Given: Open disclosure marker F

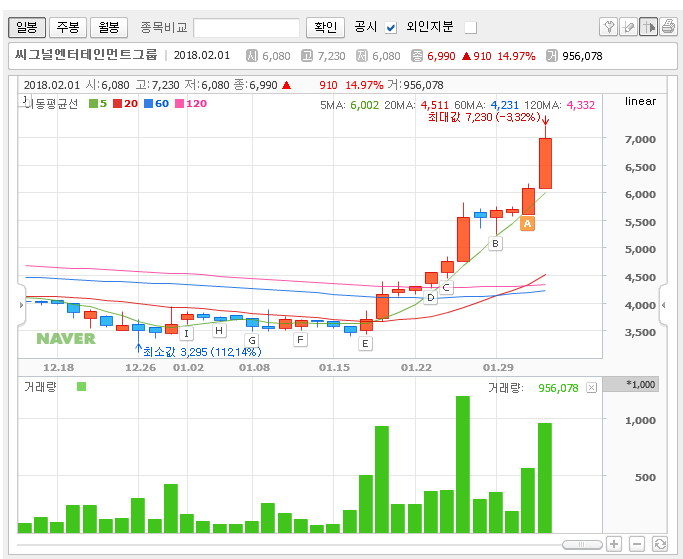Looking at the screenshot, I should click(x=300, y=339).
